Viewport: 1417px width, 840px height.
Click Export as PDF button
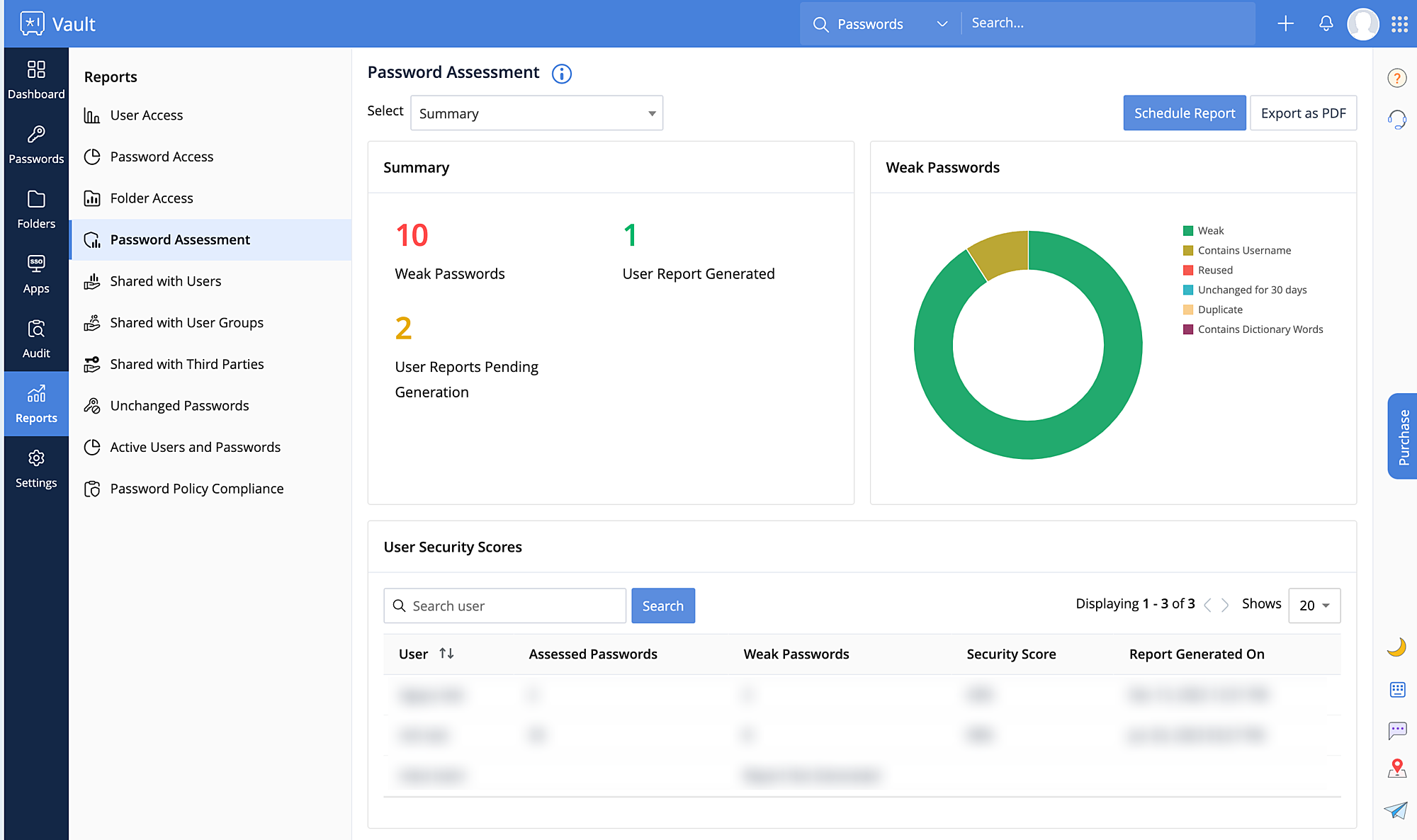(x=1303, y=113)
